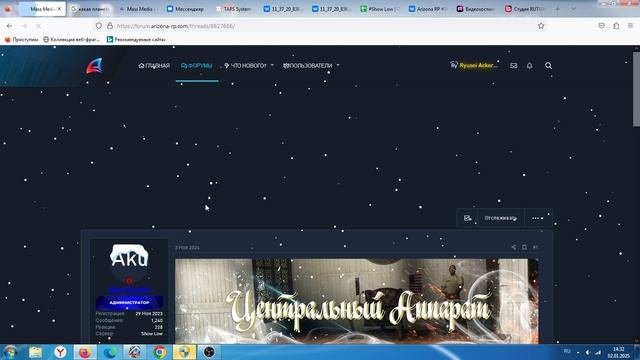Stop page loading X button
Screen dimensions: 640x360
point(38,26)
